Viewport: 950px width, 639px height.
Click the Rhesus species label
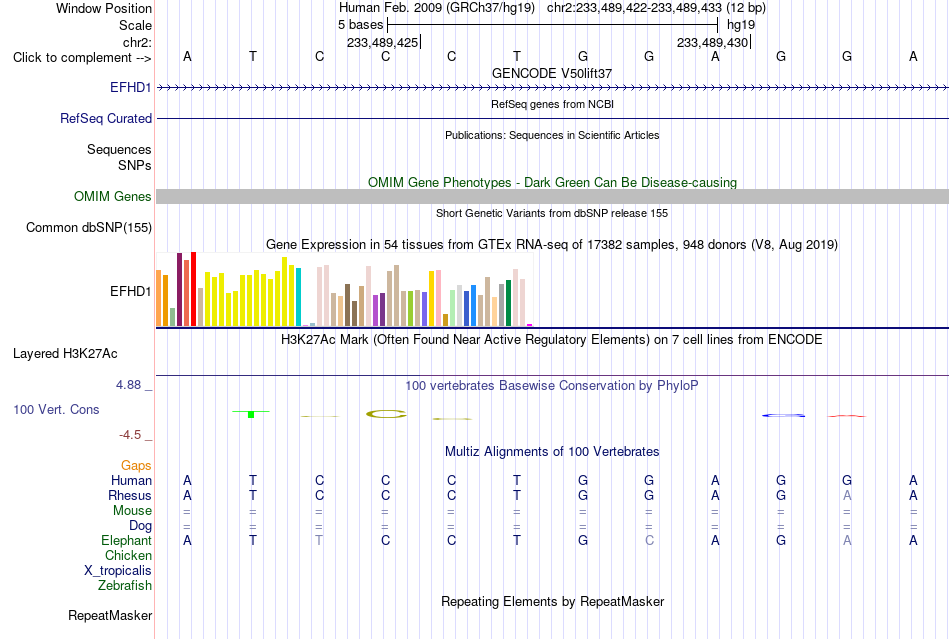[x=130, y=495]
